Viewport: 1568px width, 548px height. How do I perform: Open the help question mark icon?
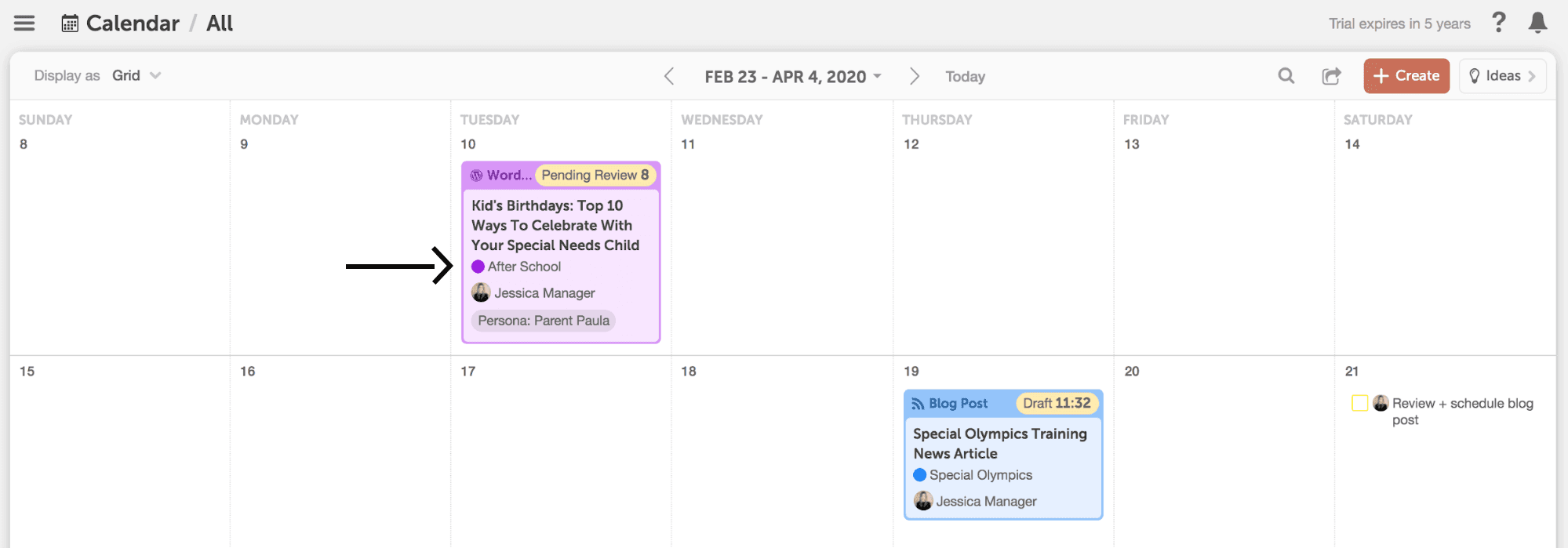click(1498, 23)
